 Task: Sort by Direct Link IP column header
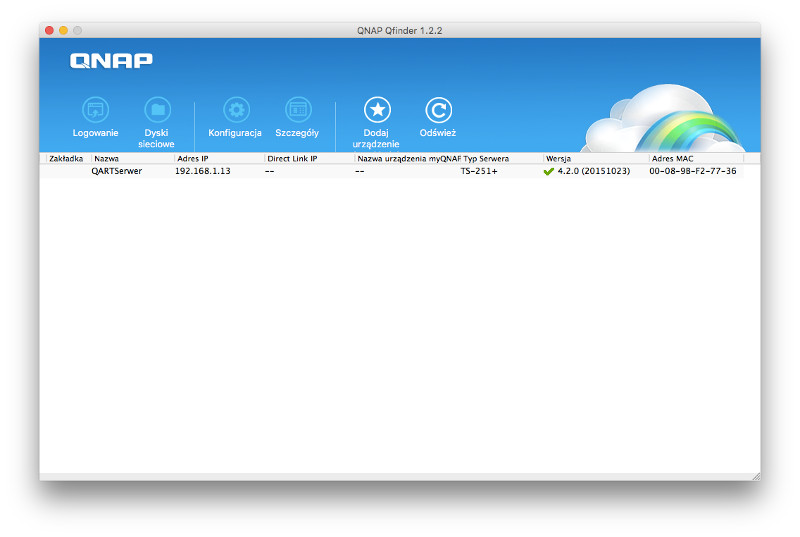(309, 159)
